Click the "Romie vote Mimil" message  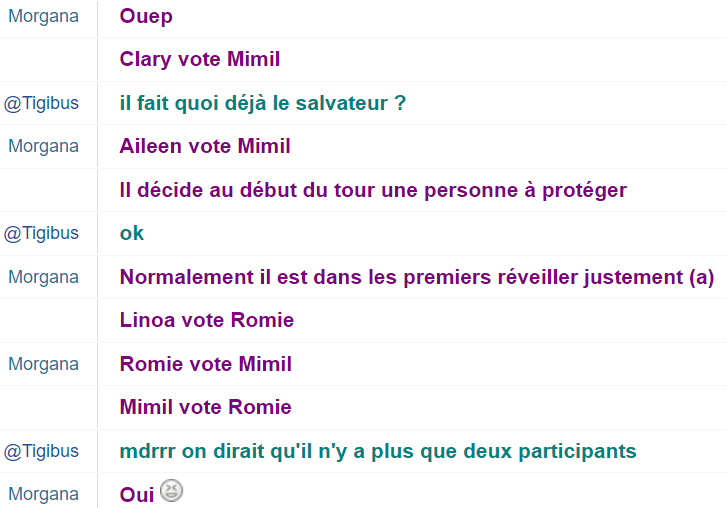(206, 364)
